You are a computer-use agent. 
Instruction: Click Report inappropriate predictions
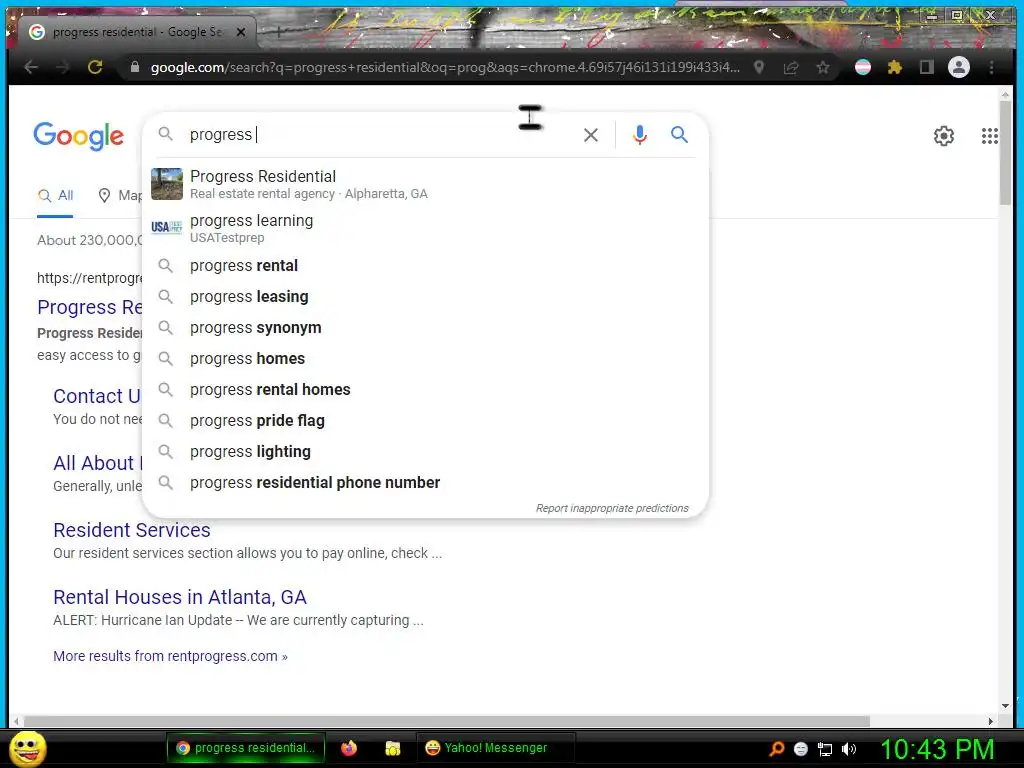tap(612, 508)
